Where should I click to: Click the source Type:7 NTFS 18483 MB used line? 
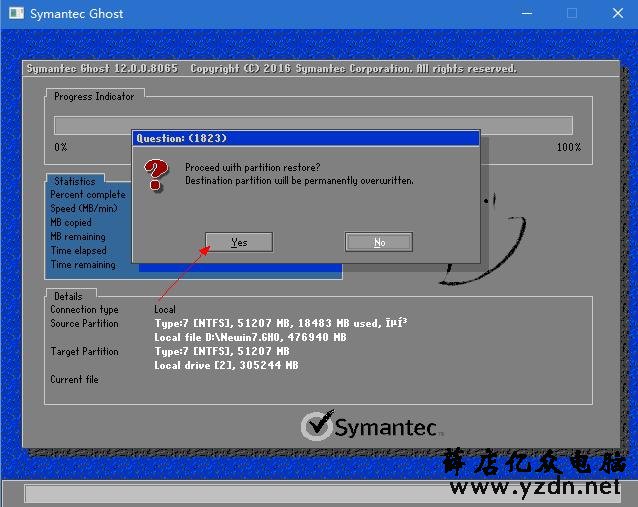[281, 323]
